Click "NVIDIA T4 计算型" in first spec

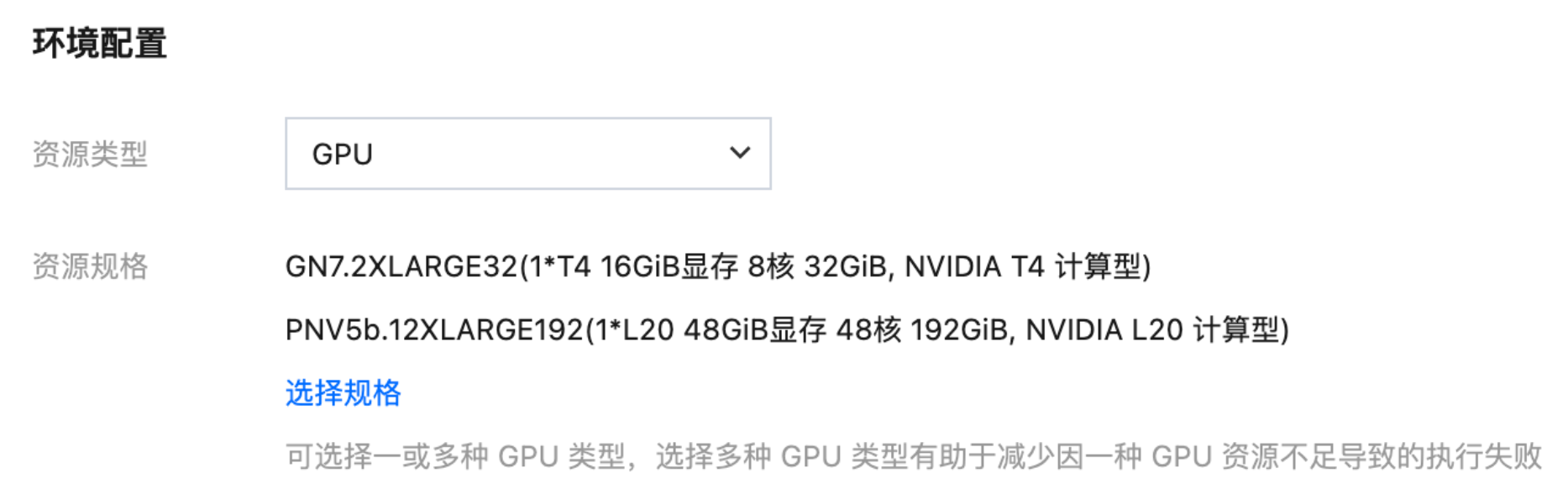point(1024,267)
